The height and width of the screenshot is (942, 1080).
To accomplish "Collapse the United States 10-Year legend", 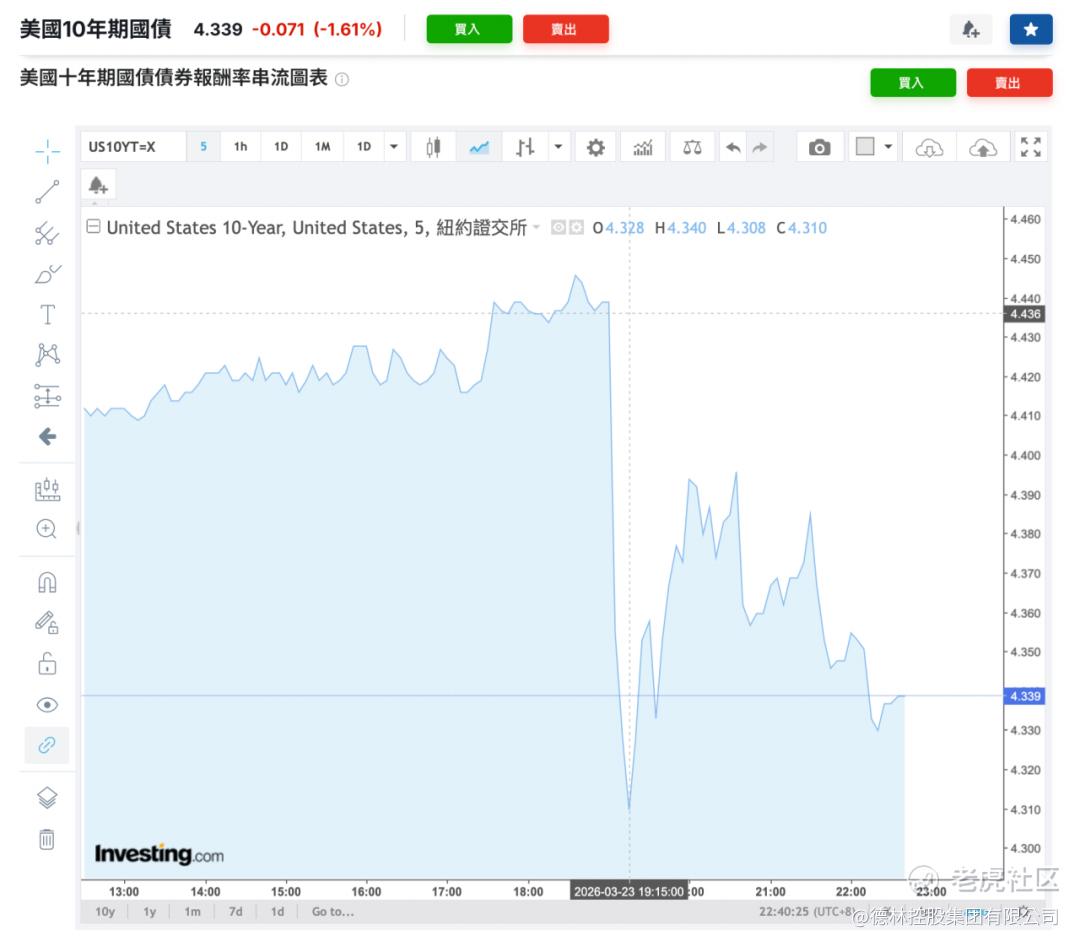I will (93, 227).
